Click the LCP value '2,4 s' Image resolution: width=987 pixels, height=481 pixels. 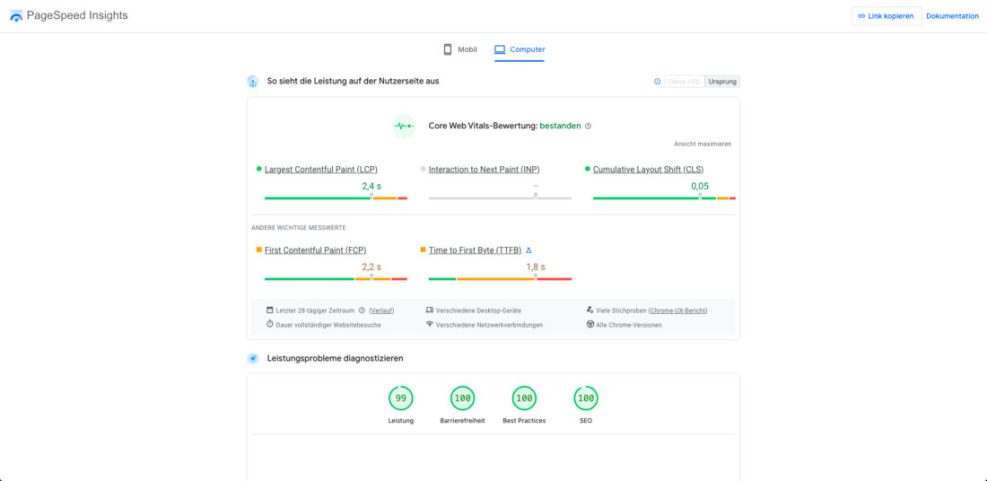click(371, 186)
